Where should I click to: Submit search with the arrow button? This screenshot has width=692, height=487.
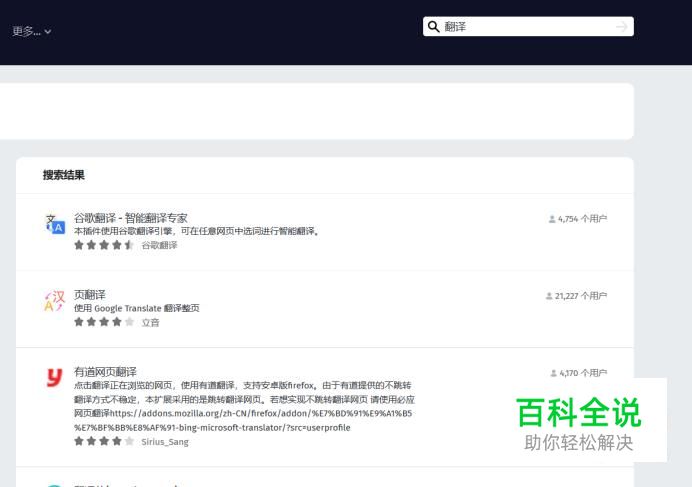click(x=621, y=27)
